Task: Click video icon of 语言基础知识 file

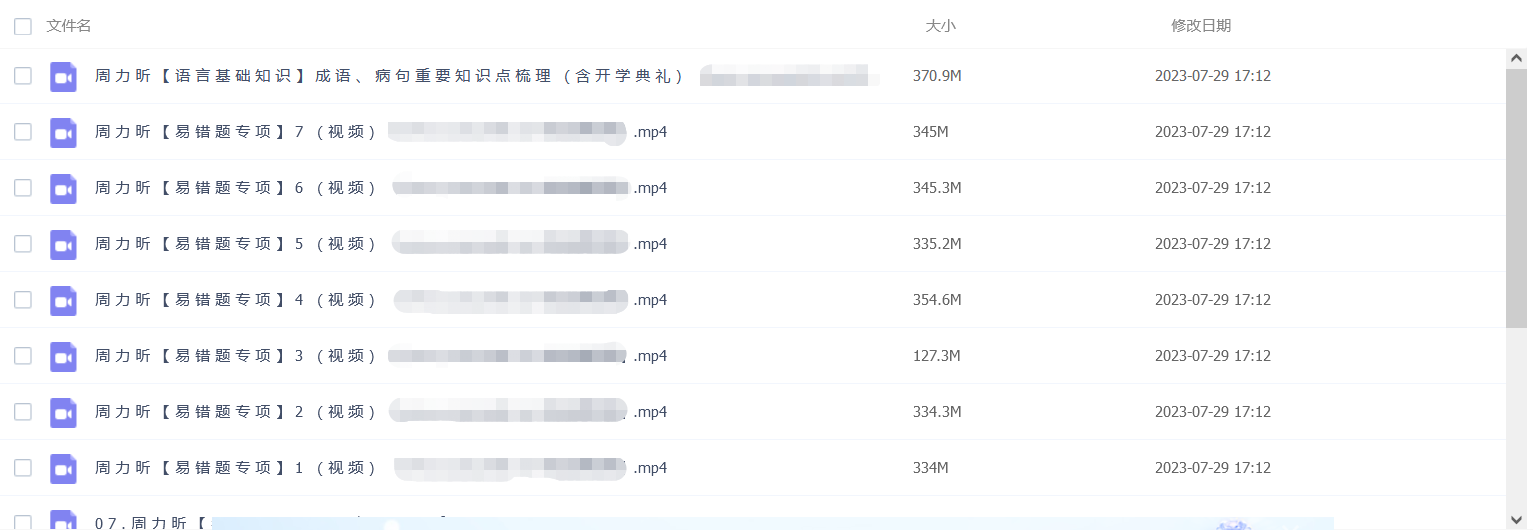Action: [x=63, y=76]
